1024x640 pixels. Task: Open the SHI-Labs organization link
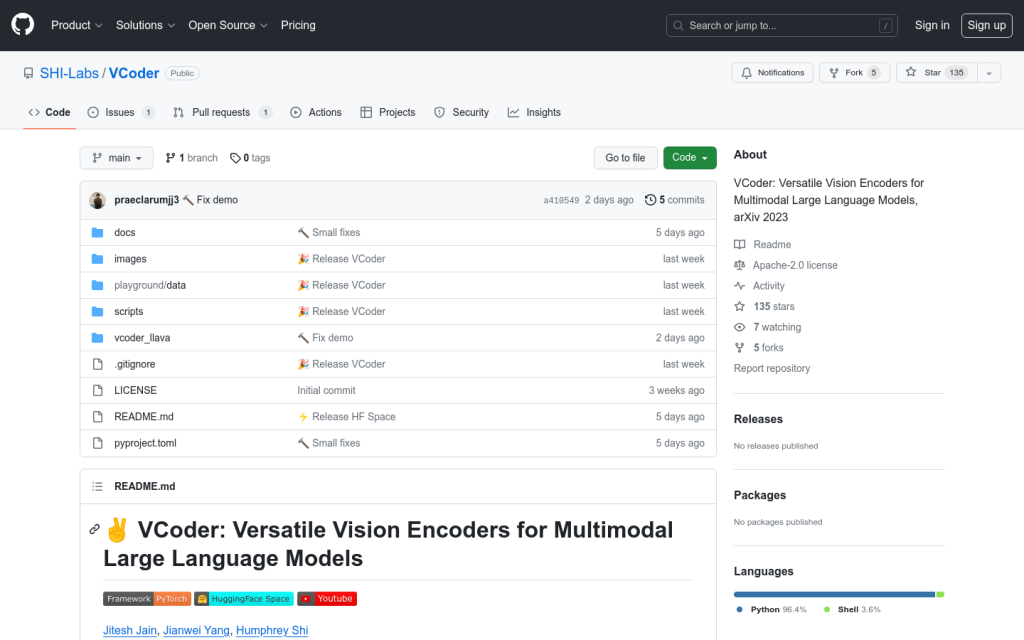tap(69, 73)
